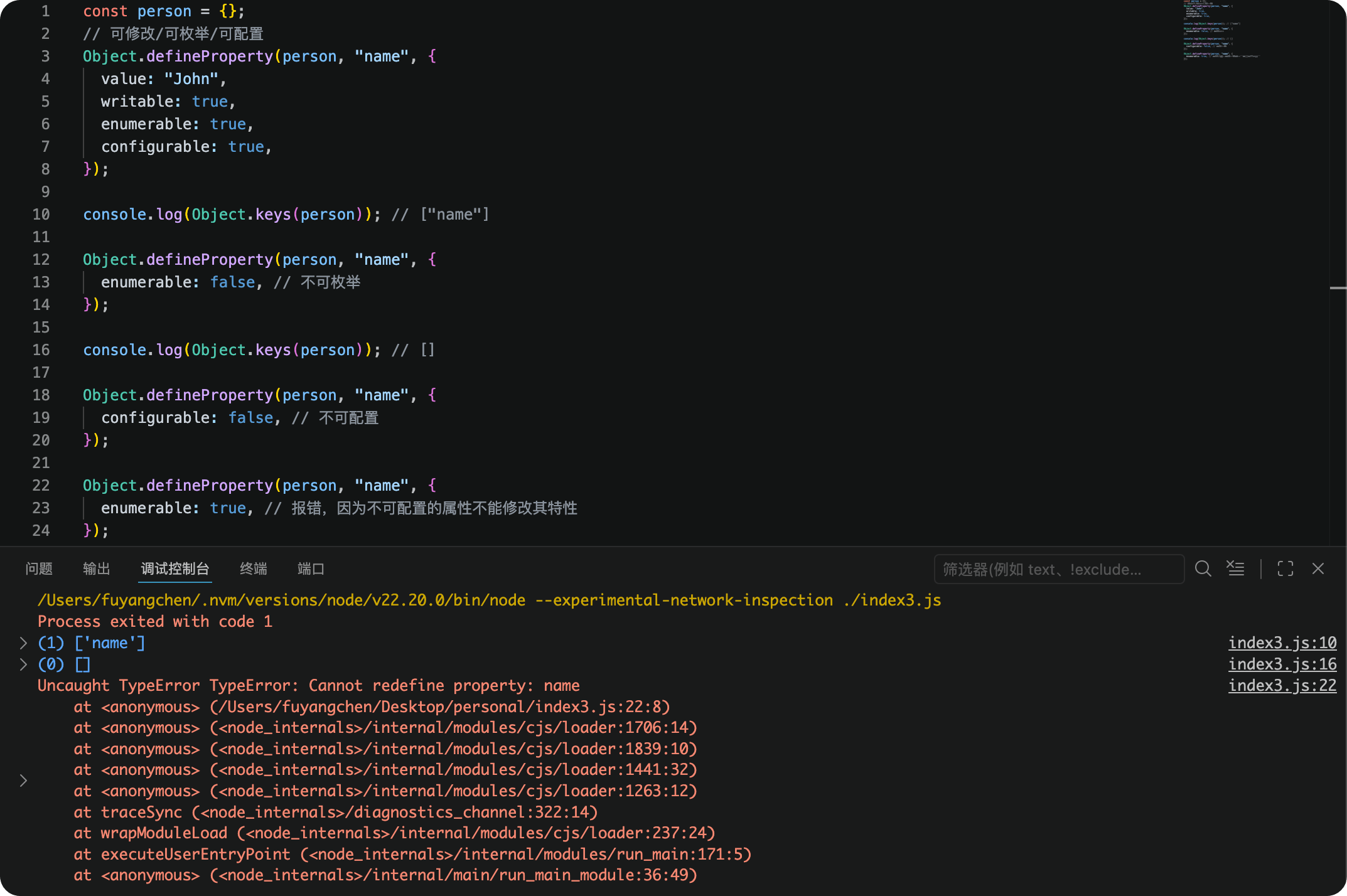Click the 'at traceSync' stack frame

click(336, 813)
